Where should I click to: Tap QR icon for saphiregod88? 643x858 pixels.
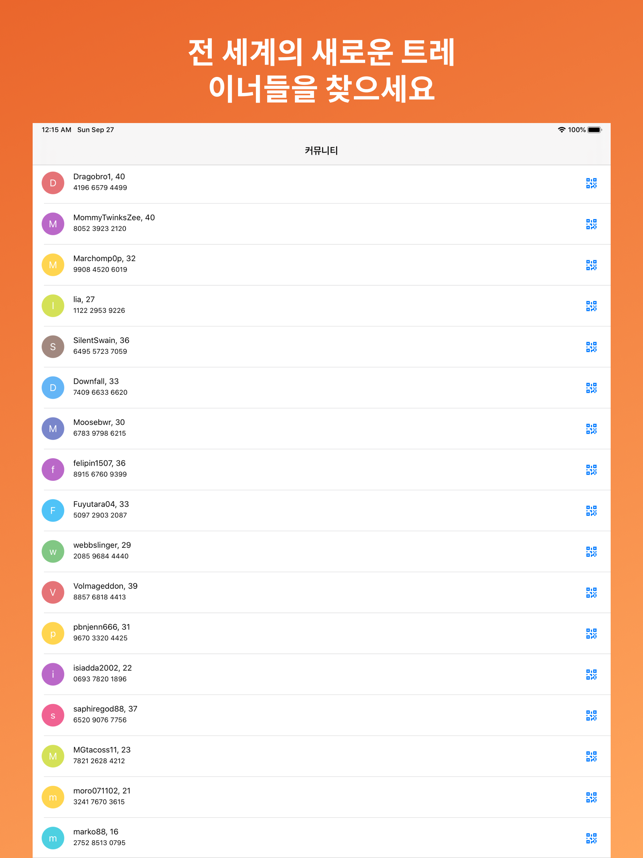pos(591,715)
